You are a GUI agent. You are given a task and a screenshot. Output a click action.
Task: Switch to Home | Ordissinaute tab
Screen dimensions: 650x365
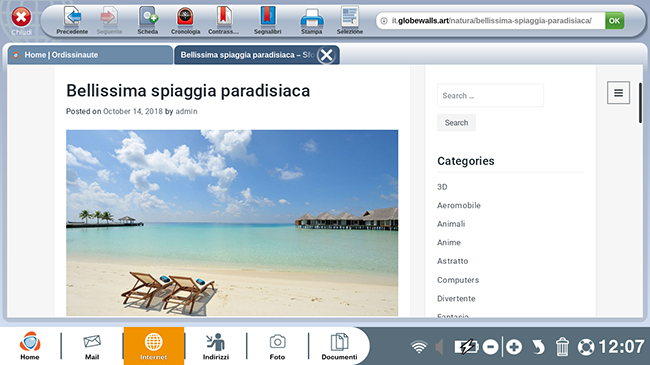(x=90, y=55)
